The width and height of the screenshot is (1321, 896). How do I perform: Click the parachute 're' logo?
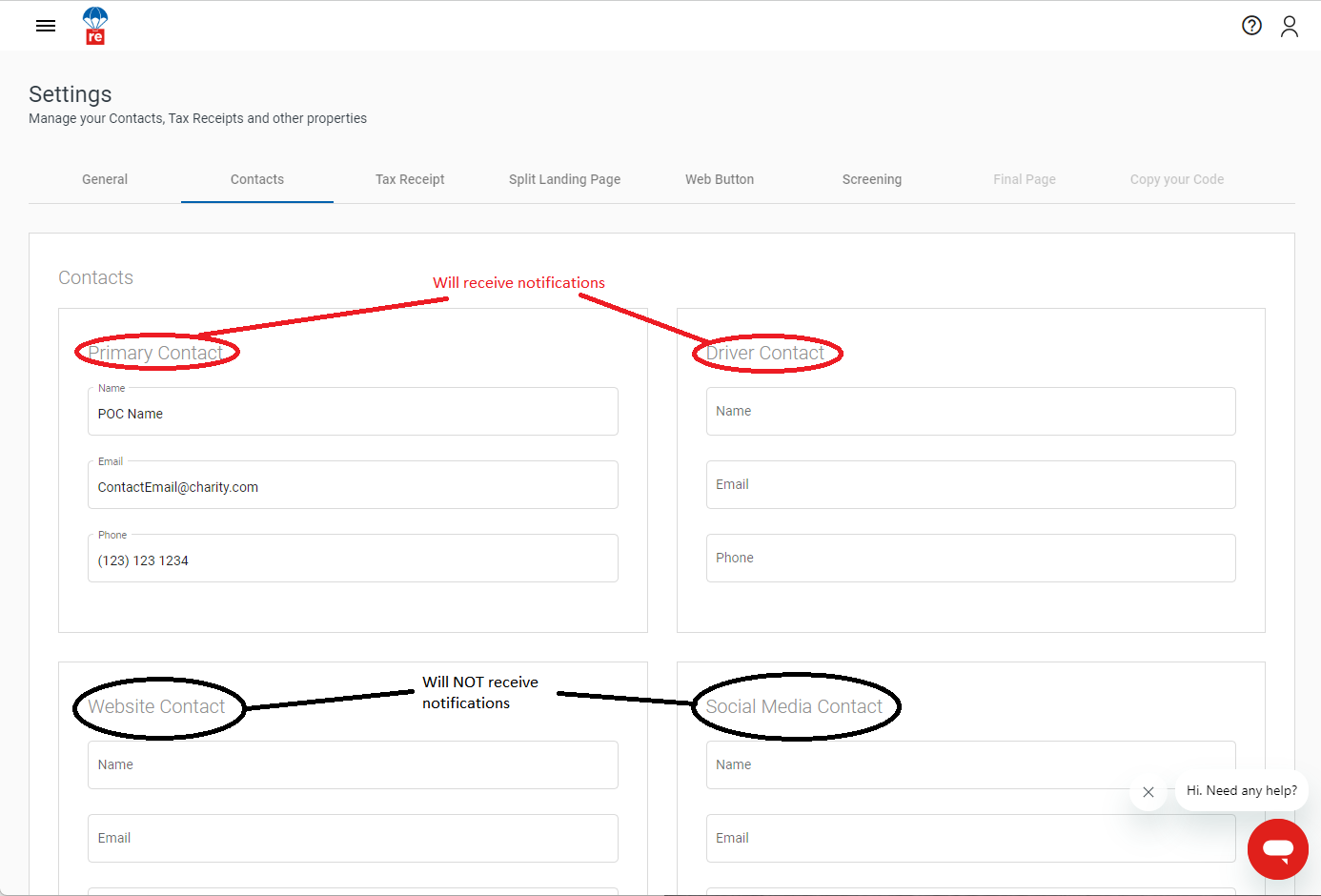point(95,26)
